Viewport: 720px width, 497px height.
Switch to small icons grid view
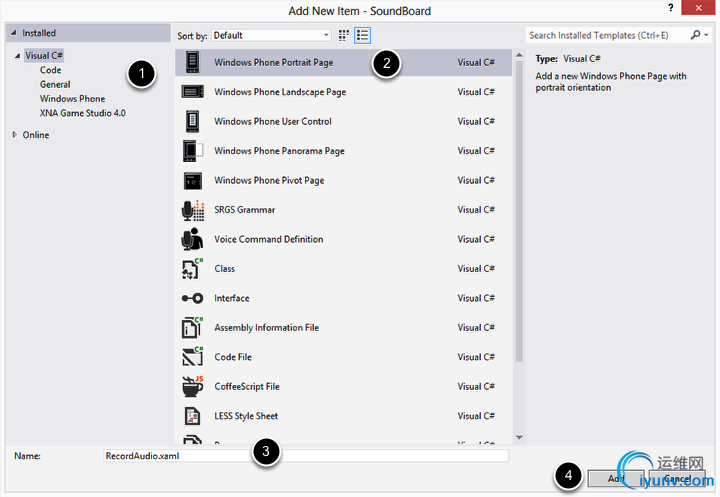[343, 35]
